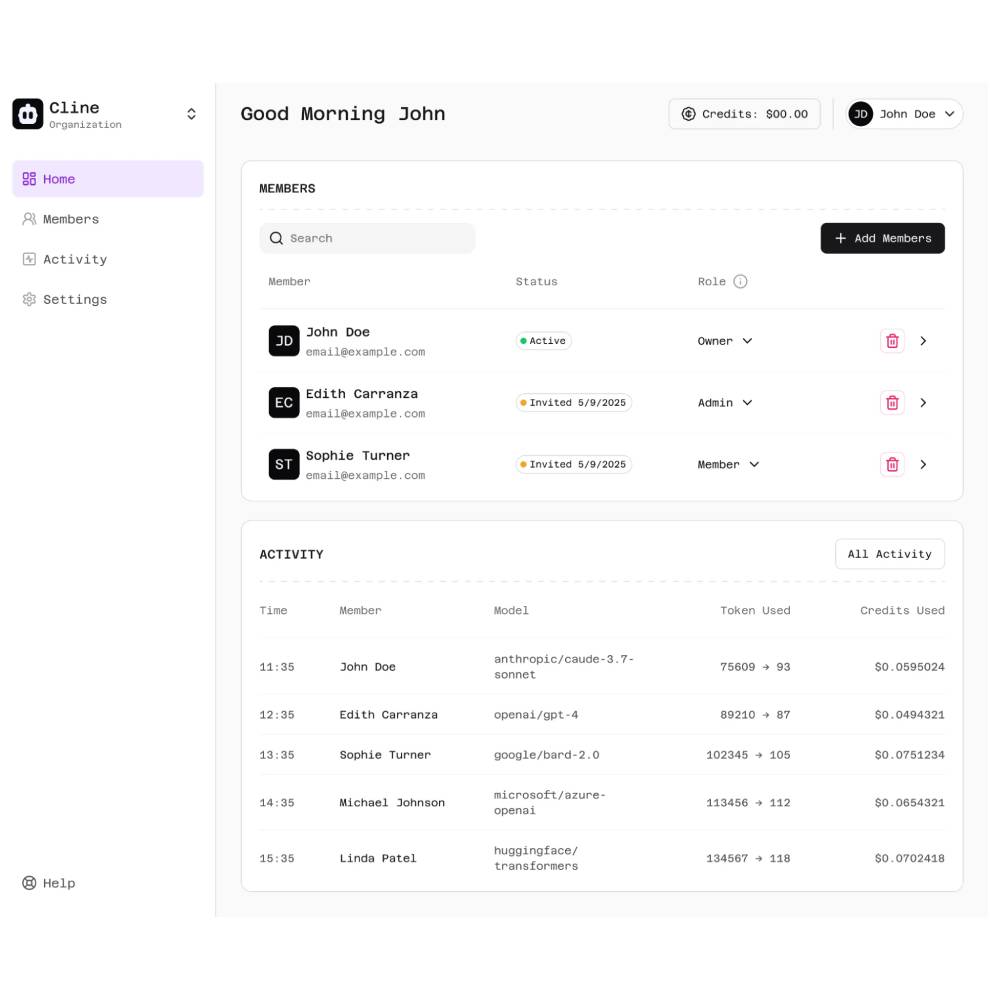The width and height of the screenshot is (1000, 1000).
Task: Click the delete icon for Edith Carranza
Action: (892, 402)
